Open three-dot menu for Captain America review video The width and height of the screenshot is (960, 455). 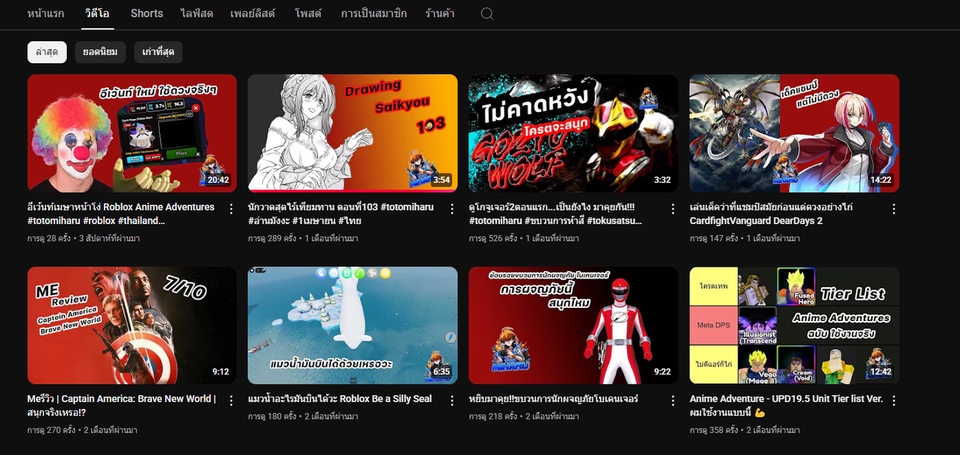tap(231, 400)
